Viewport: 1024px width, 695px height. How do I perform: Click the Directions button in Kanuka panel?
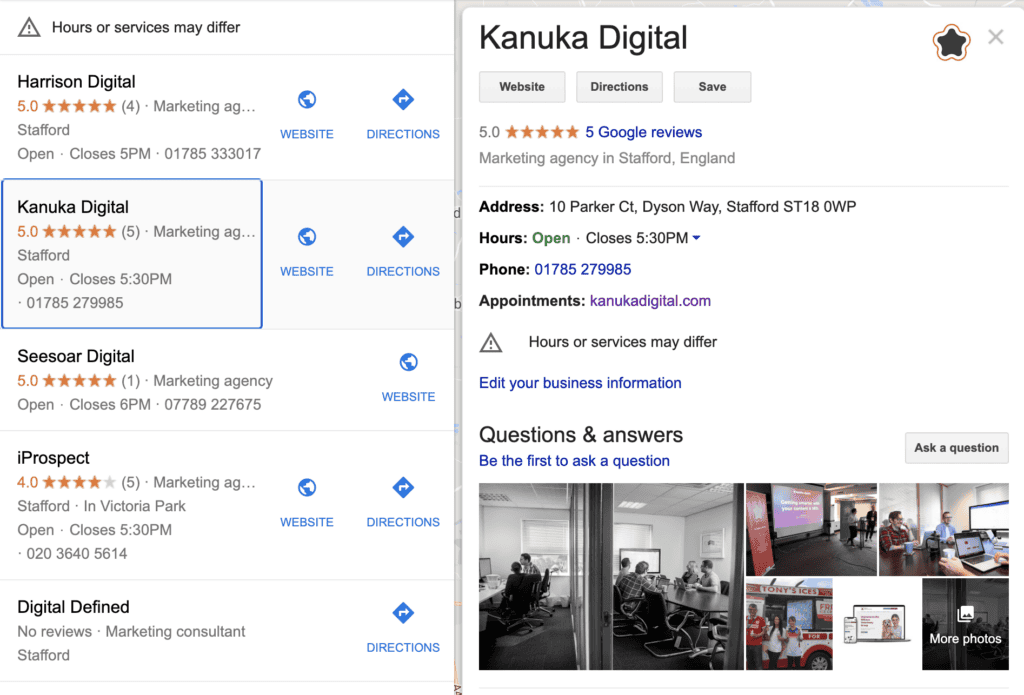coord(619,87)
